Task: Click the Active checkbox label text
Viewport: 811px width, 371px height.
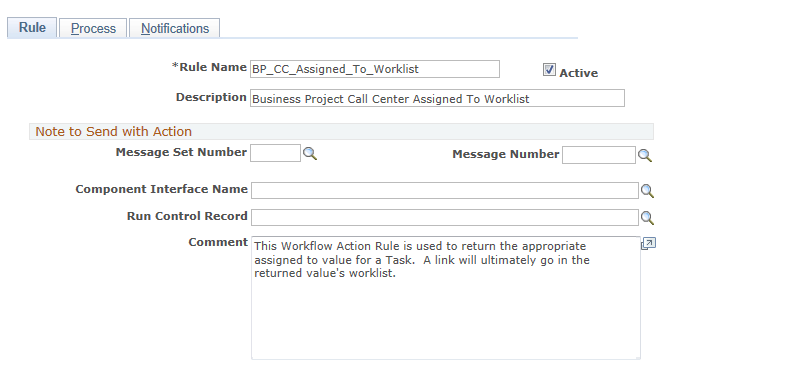Action: (x=578, y=73)
